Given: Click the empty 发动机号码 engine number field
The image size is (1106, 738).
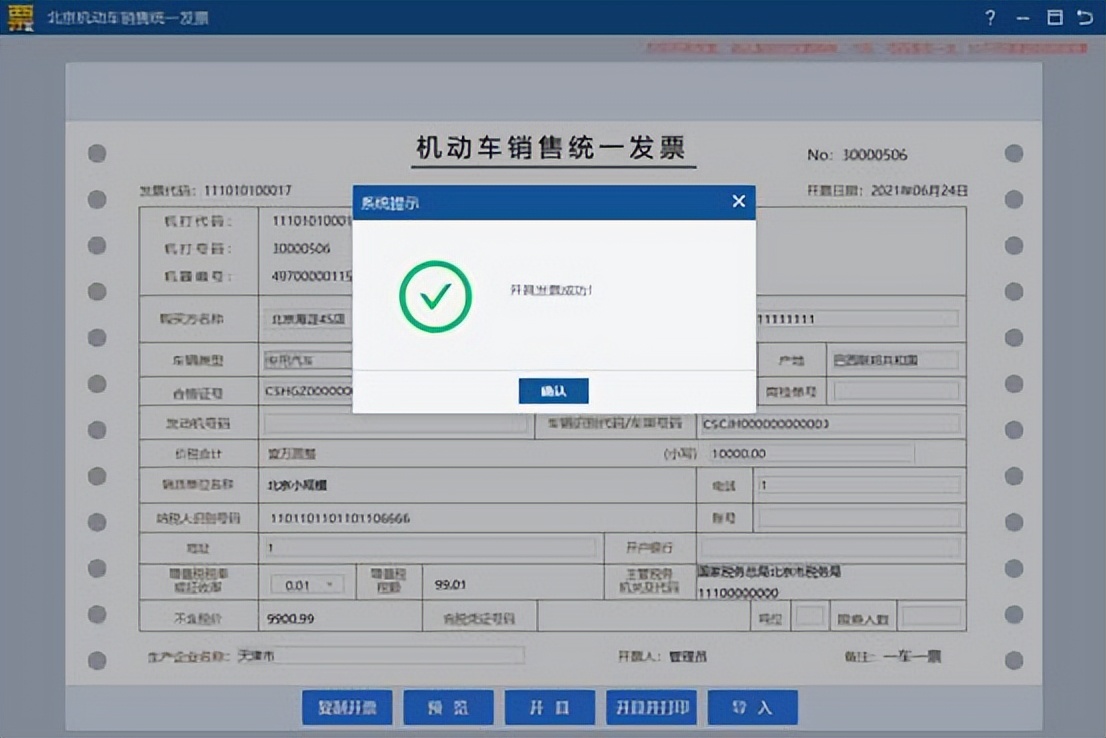Looking at the screenshot, I should click(395, 423).
